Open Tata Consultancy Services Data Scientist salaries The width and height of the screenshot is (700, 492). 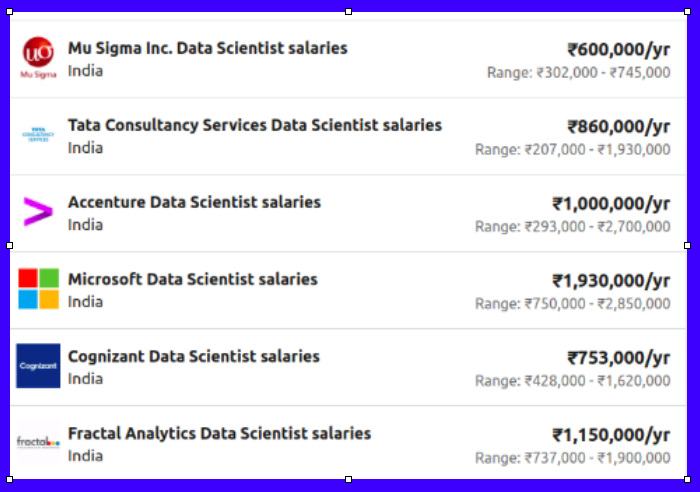pyautogui.click(x=255, y=125)
